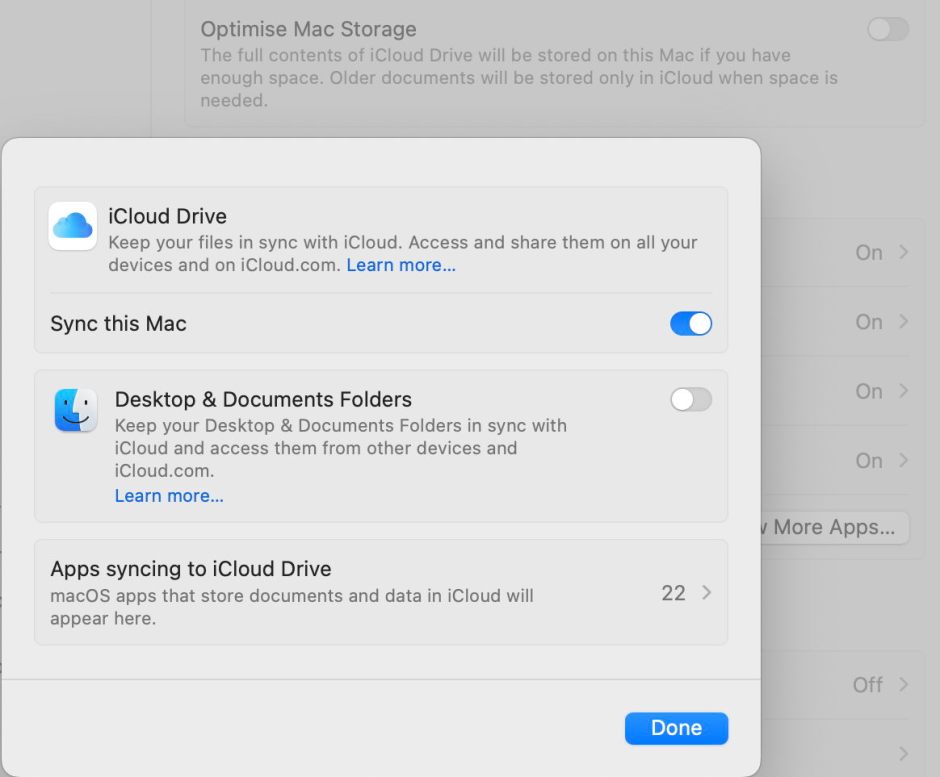Screen dimensions: 940x777
Task: Click the Desktop & Documents Folders title
Action: (x=263, y=399)
